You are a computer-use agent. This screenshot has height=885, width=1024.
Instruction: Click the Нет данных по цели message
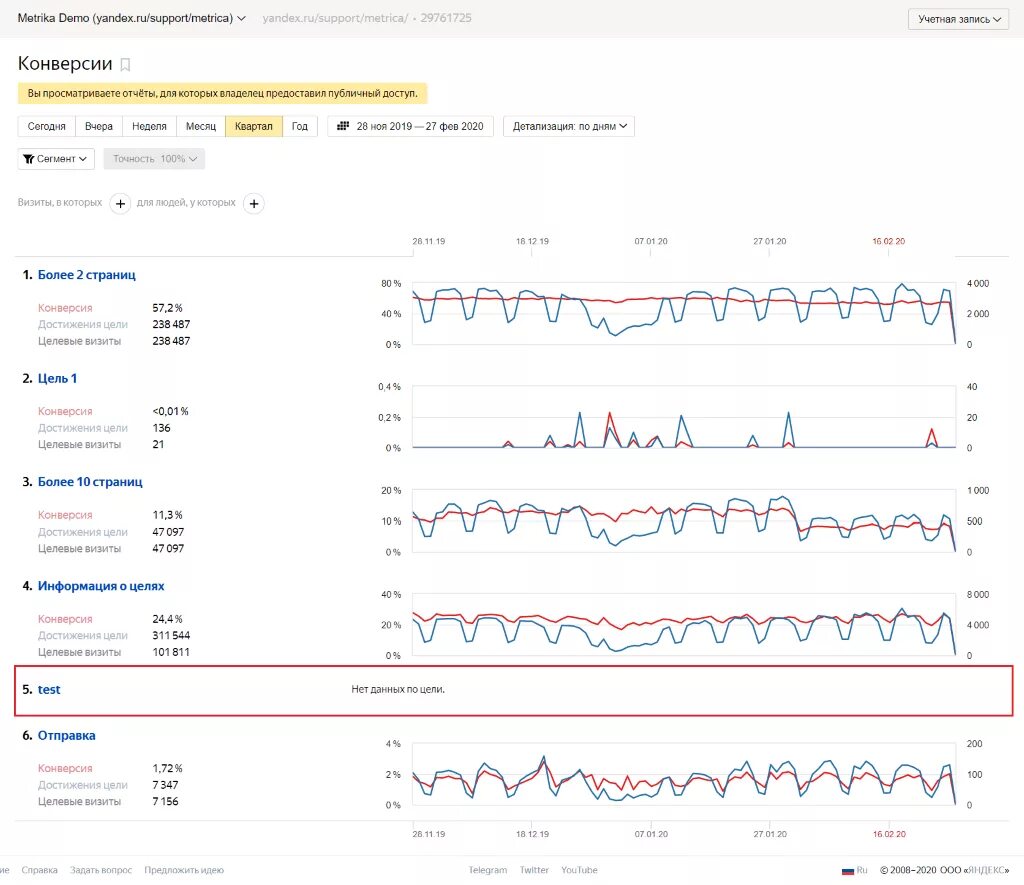tap(398, 690)
